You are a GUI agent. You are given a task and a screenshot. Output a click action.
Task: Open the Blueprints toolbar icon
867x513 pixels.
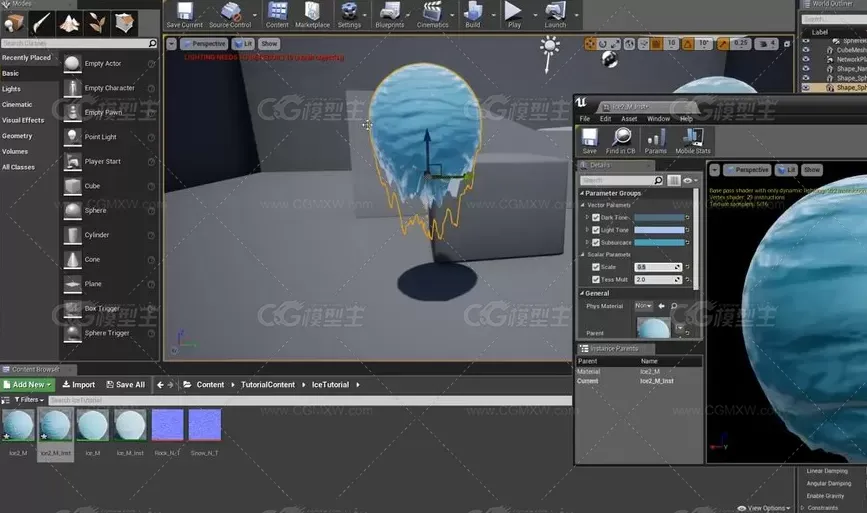pyautogui.click(x=390, y=15)
